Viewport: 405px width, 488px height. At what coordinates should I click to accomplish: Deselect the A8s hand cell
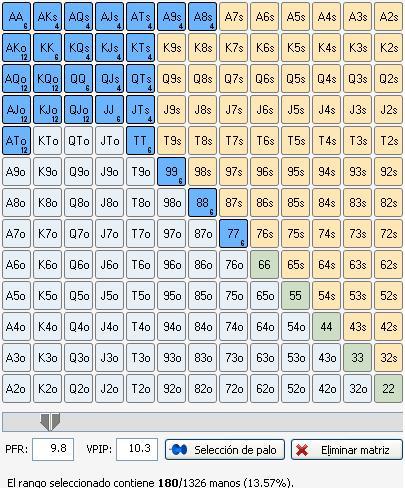pyautogui.click(x=202, y=17)
